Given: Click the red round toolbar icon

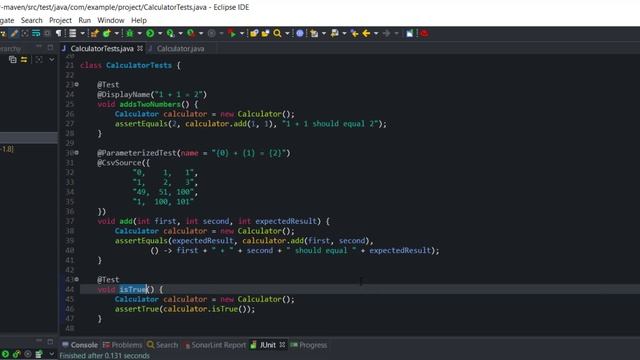Looking at the screenshot, I should 424,33.
